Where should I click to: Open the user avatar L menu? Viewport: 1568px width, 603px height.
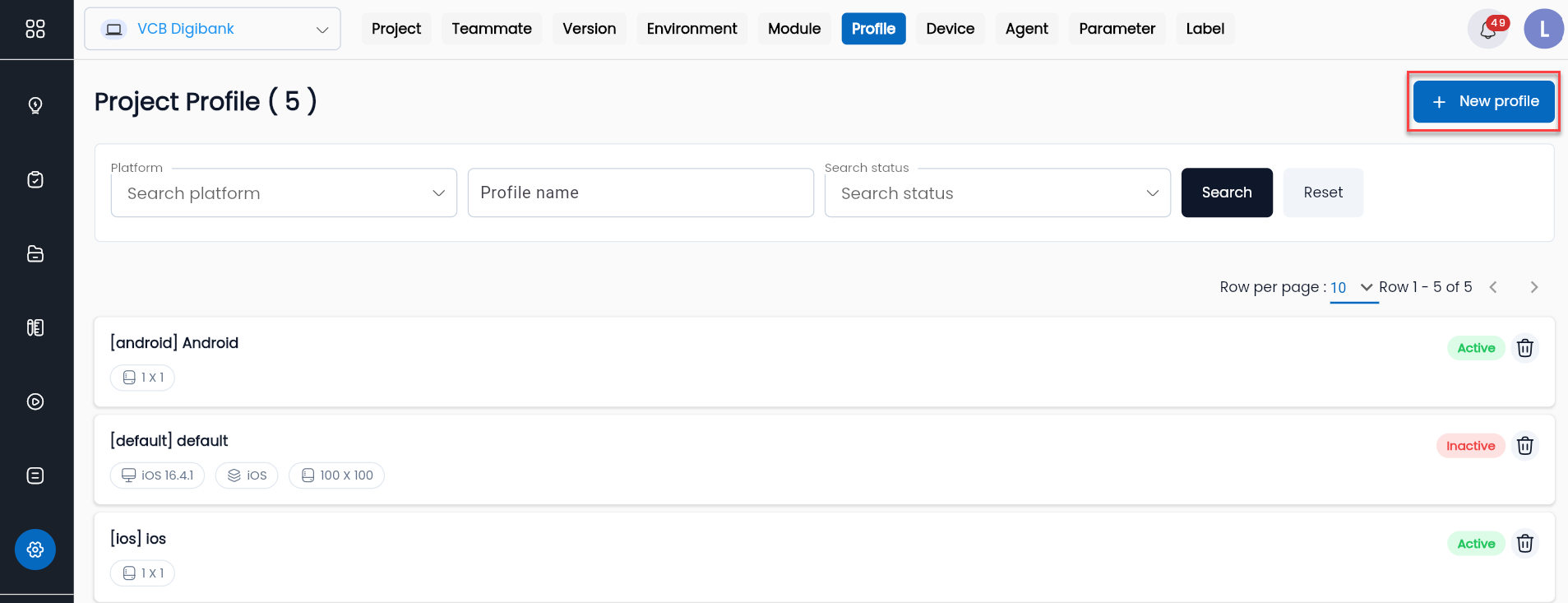[1543, 29]
